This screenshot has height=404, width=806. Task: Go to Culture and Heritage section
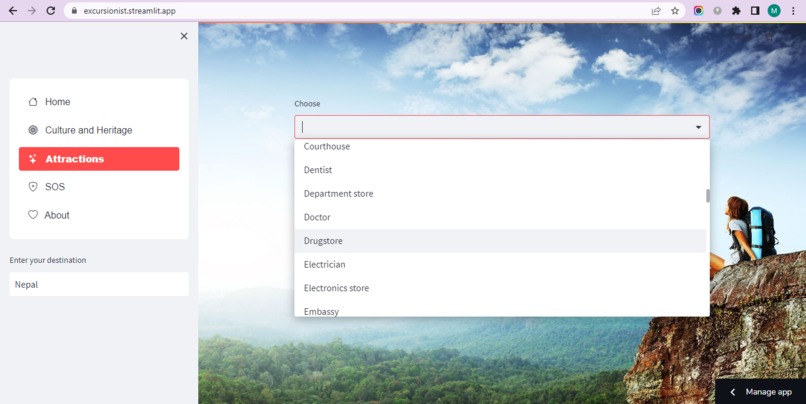point(99,130)
